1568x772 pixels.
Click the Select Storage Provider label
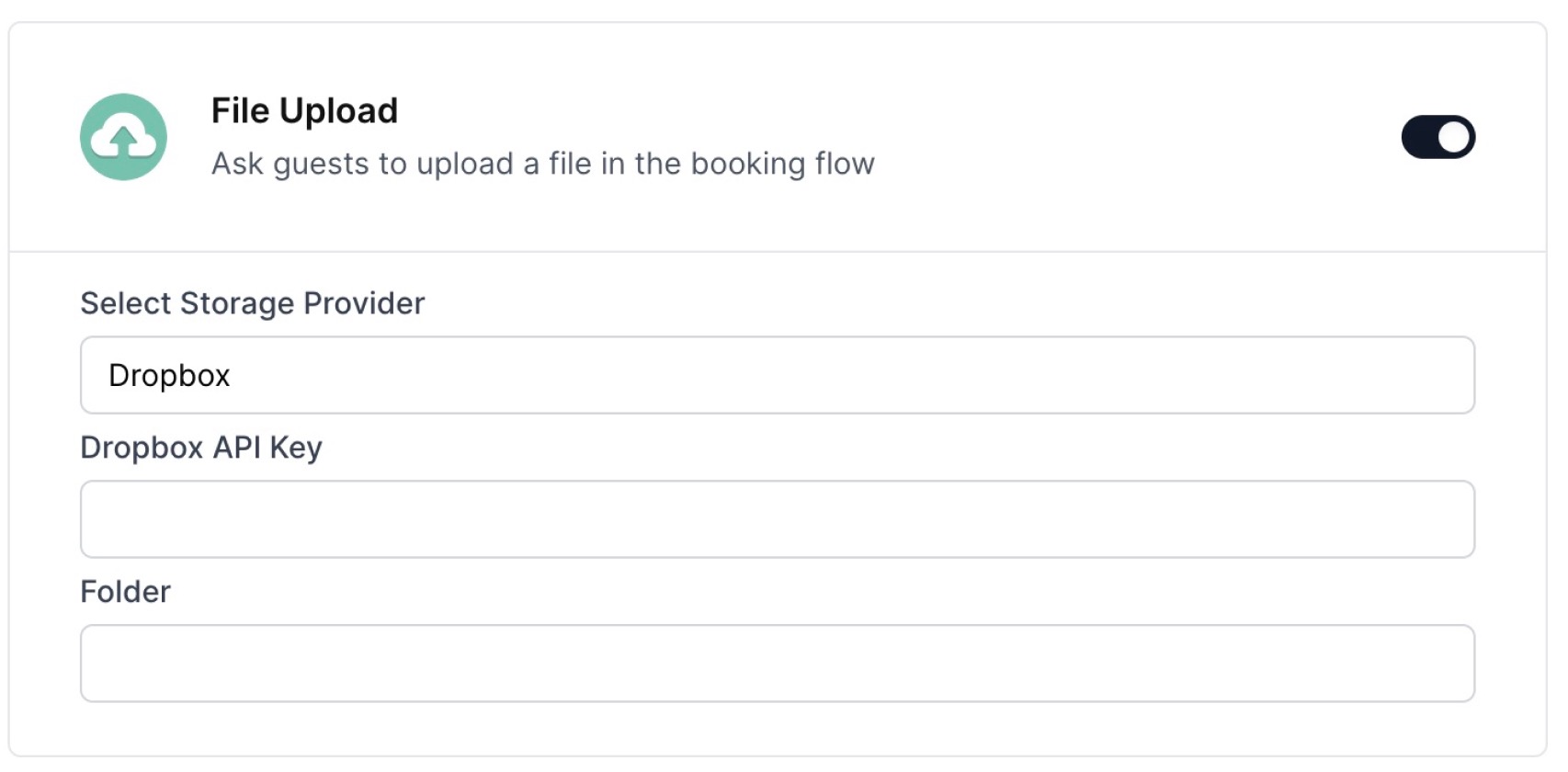(x=252, y=303)
